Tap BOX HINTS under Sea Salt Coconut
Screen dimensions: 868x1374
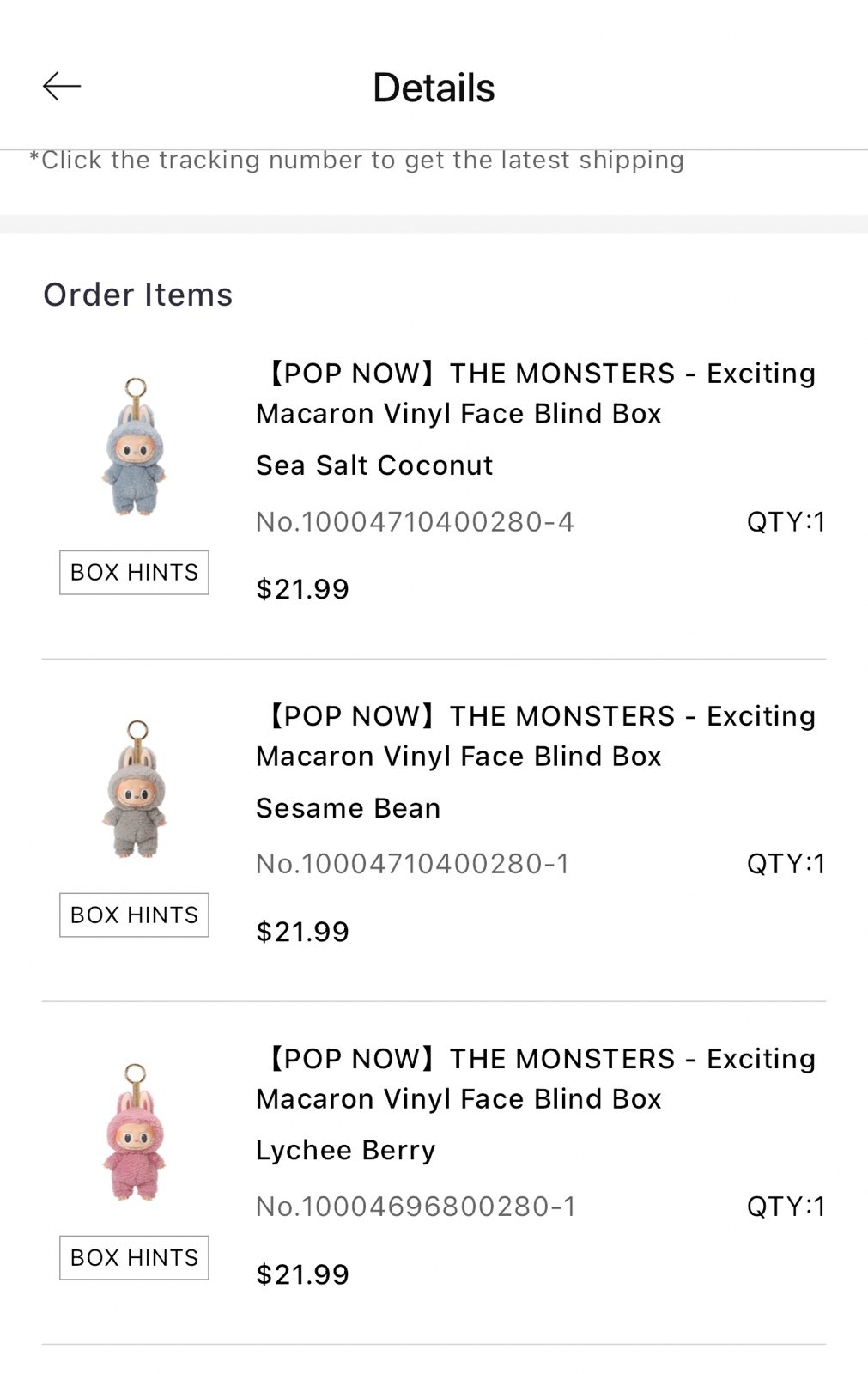click(134, 572)
